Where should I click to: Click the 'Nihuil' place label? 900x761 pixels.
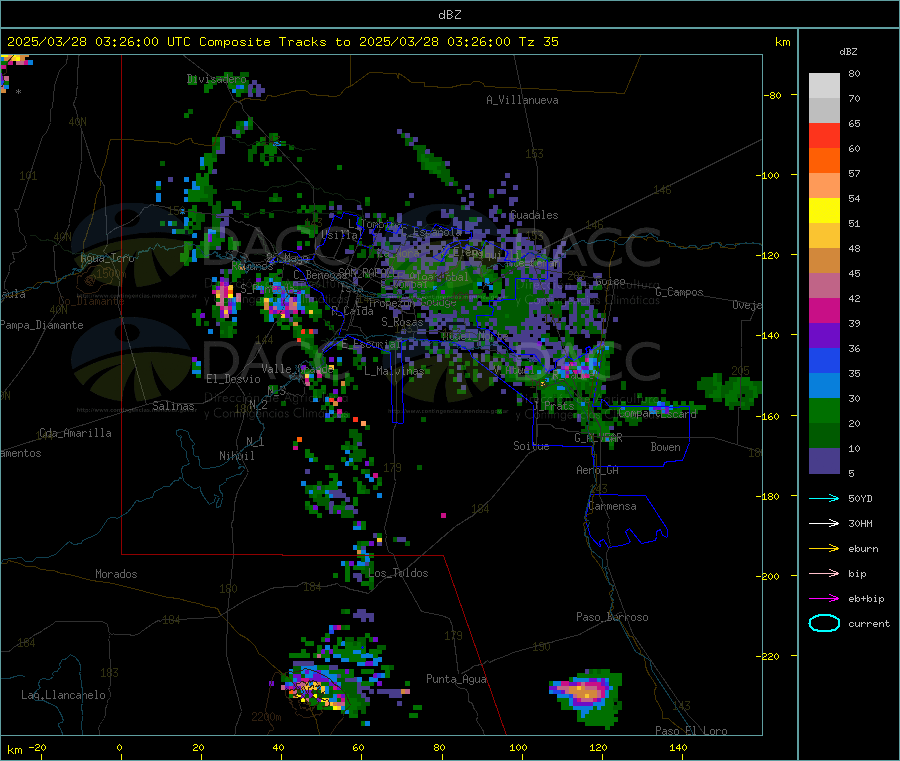tap(236, 456)
